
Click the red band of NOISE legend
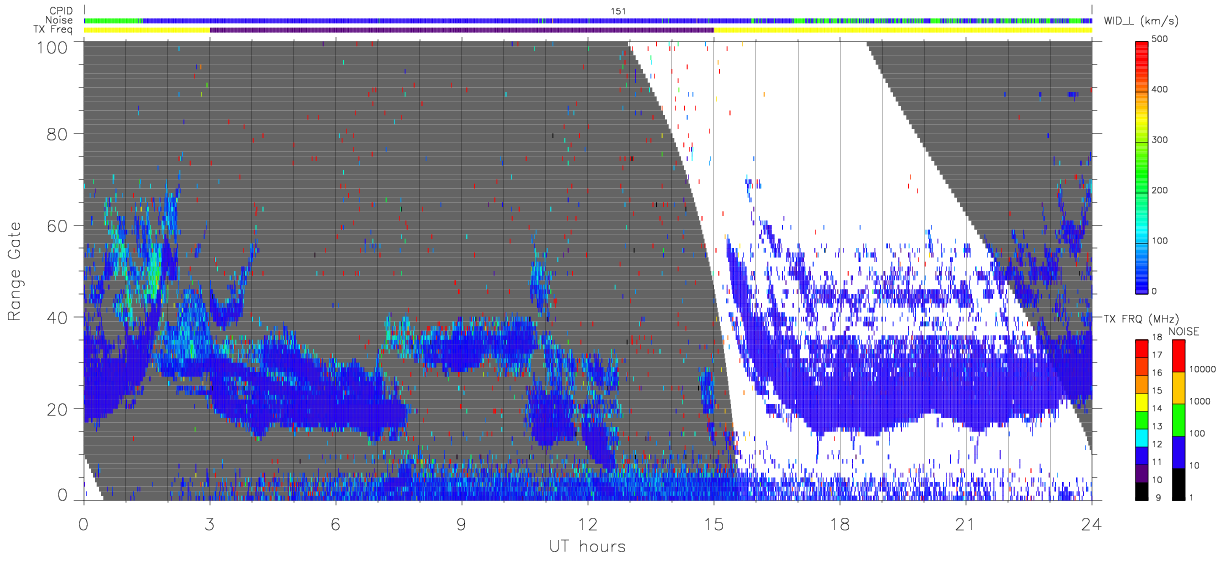tap(1177, 355)
